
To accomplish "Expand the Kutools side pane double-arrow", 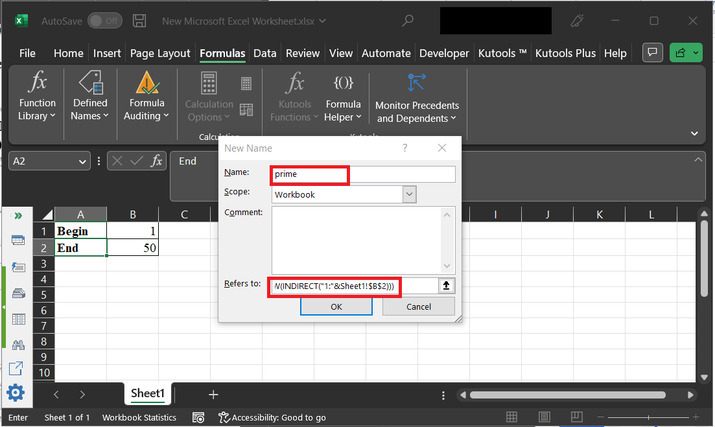I will (x=18, y=215).
